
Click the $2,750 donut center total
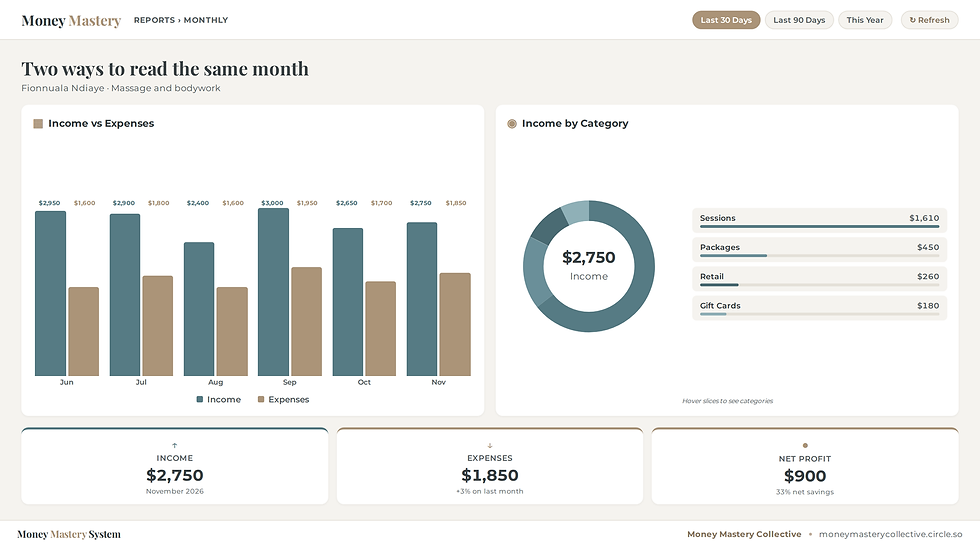589,258
